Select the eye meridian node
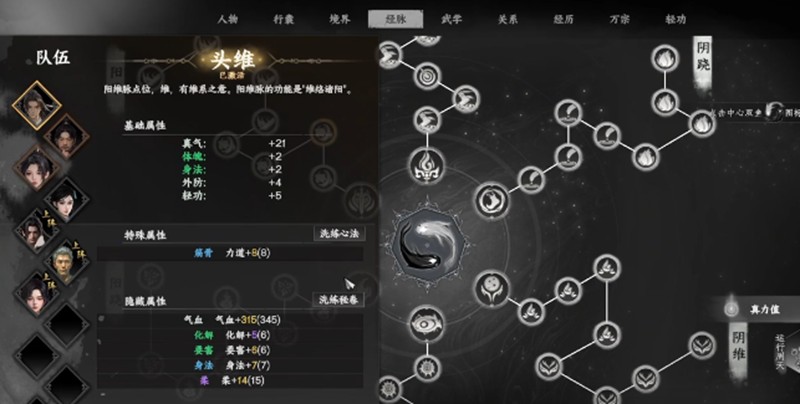This screenshot has height=404, width=800. pos(427,323)
